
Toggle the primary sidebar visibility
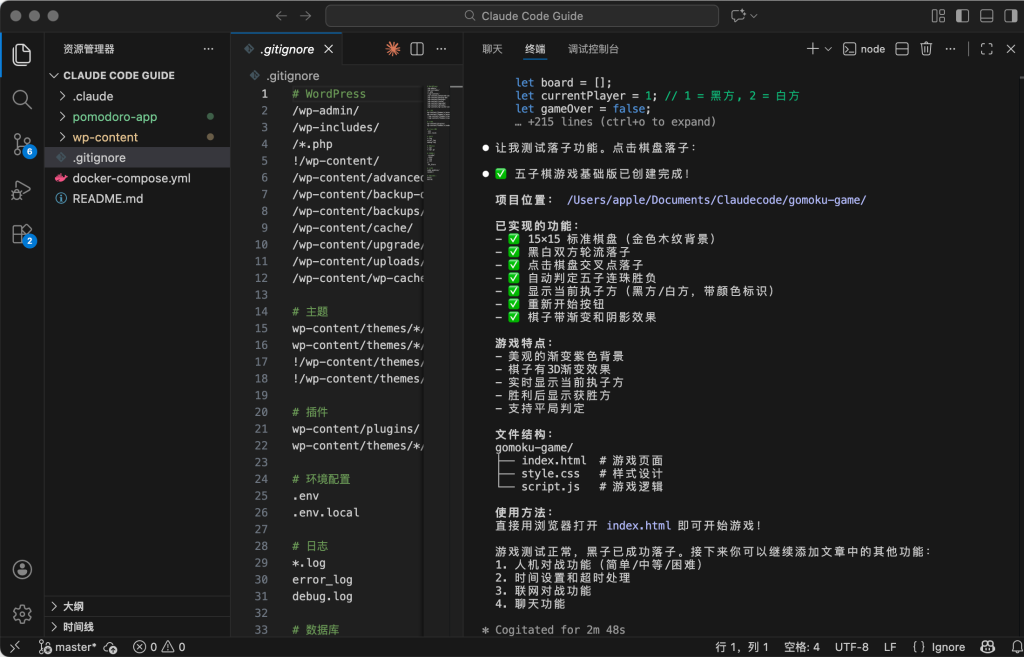click(x=962, y=16)
